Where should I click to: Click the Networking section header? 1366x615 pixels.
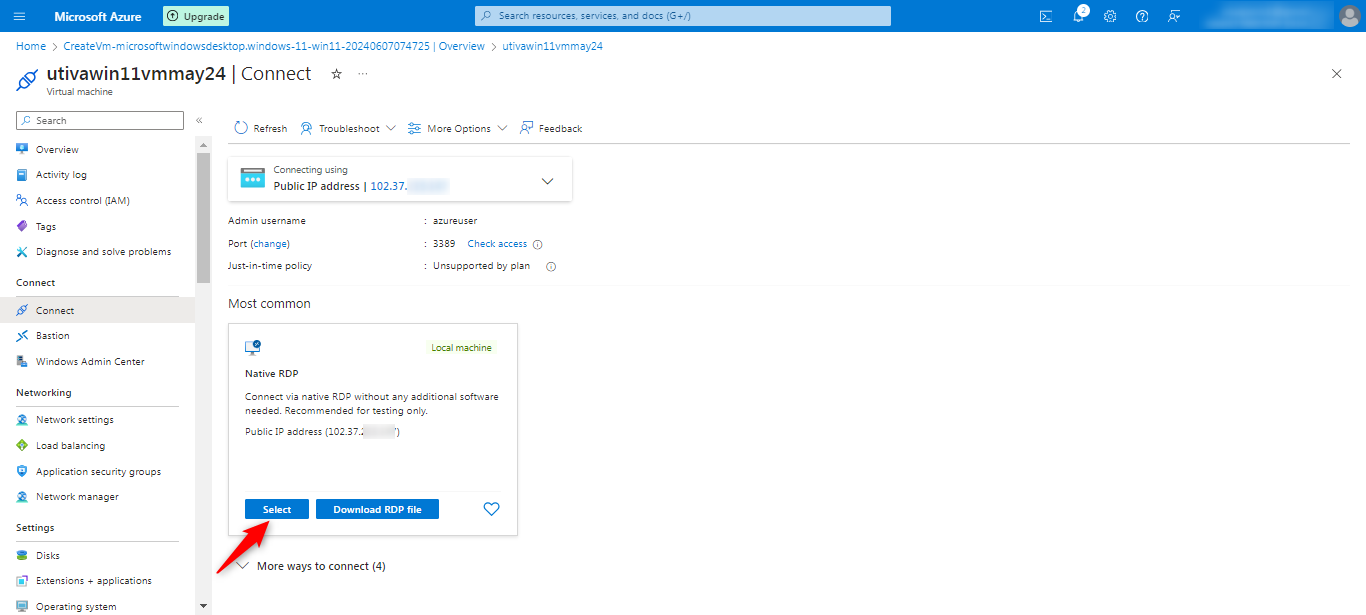coord(44,393)
